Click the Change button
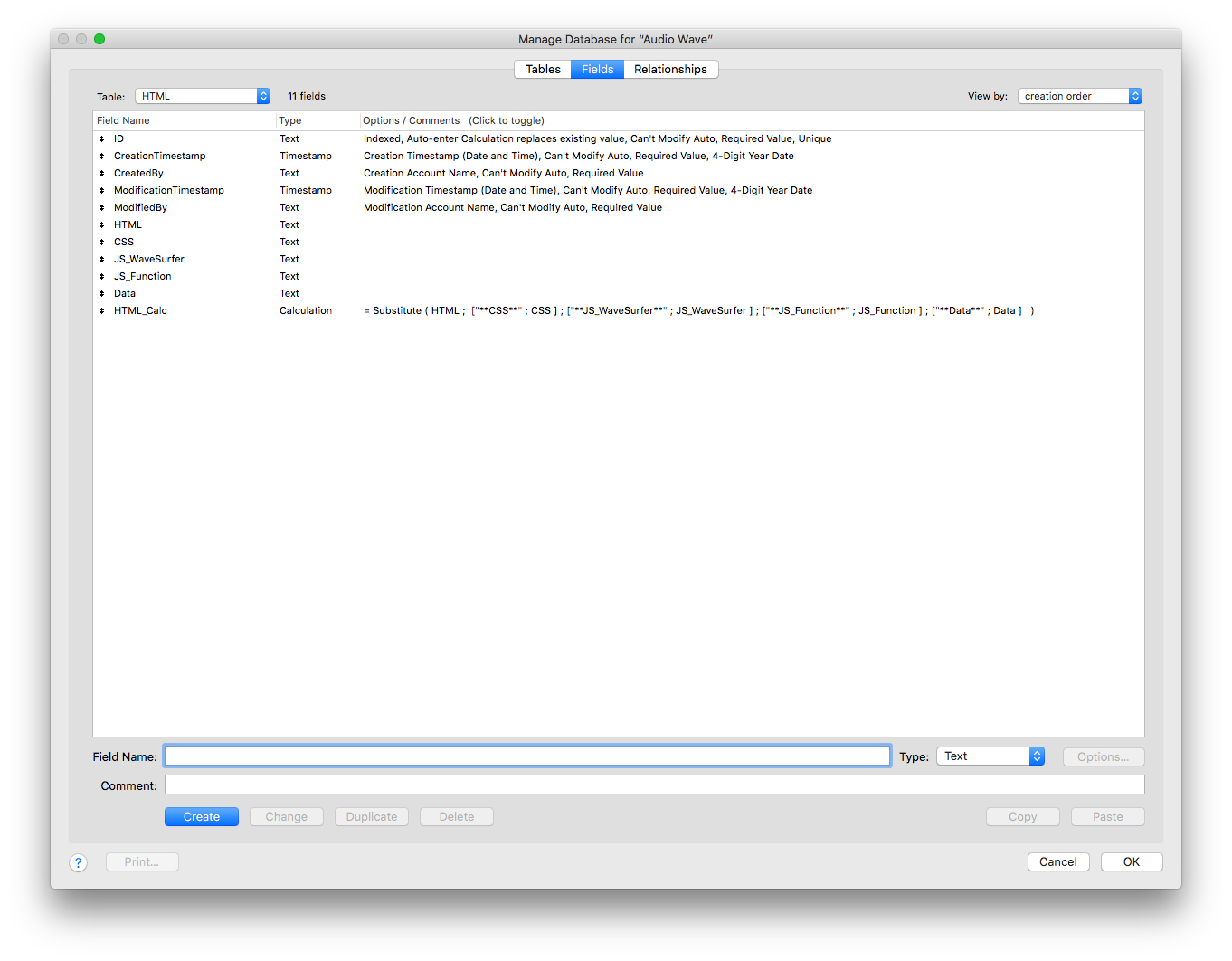This screenshot has height=961, width=1232. point(287,816)
